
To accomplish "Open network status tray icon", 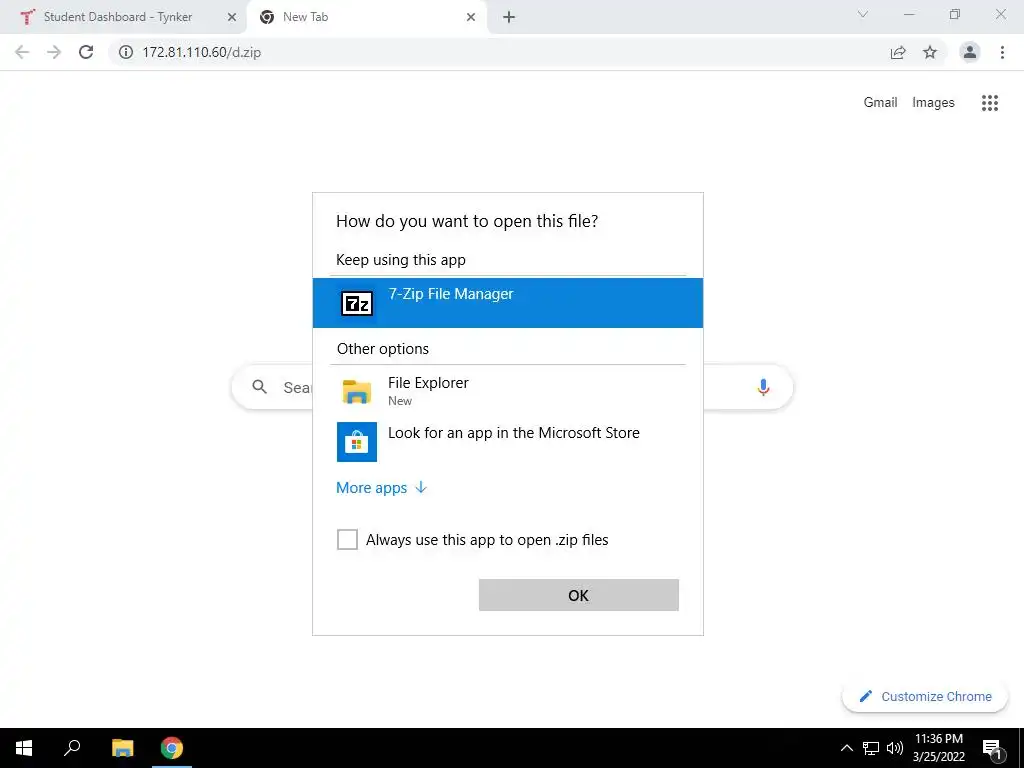I will [871, 748].
